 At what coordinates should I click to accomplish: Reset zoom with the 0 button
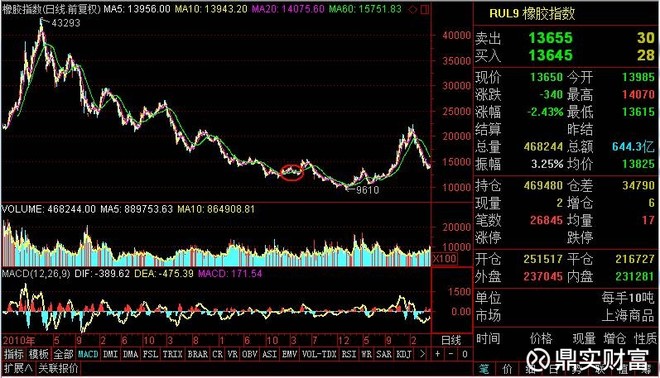point(464,354)
